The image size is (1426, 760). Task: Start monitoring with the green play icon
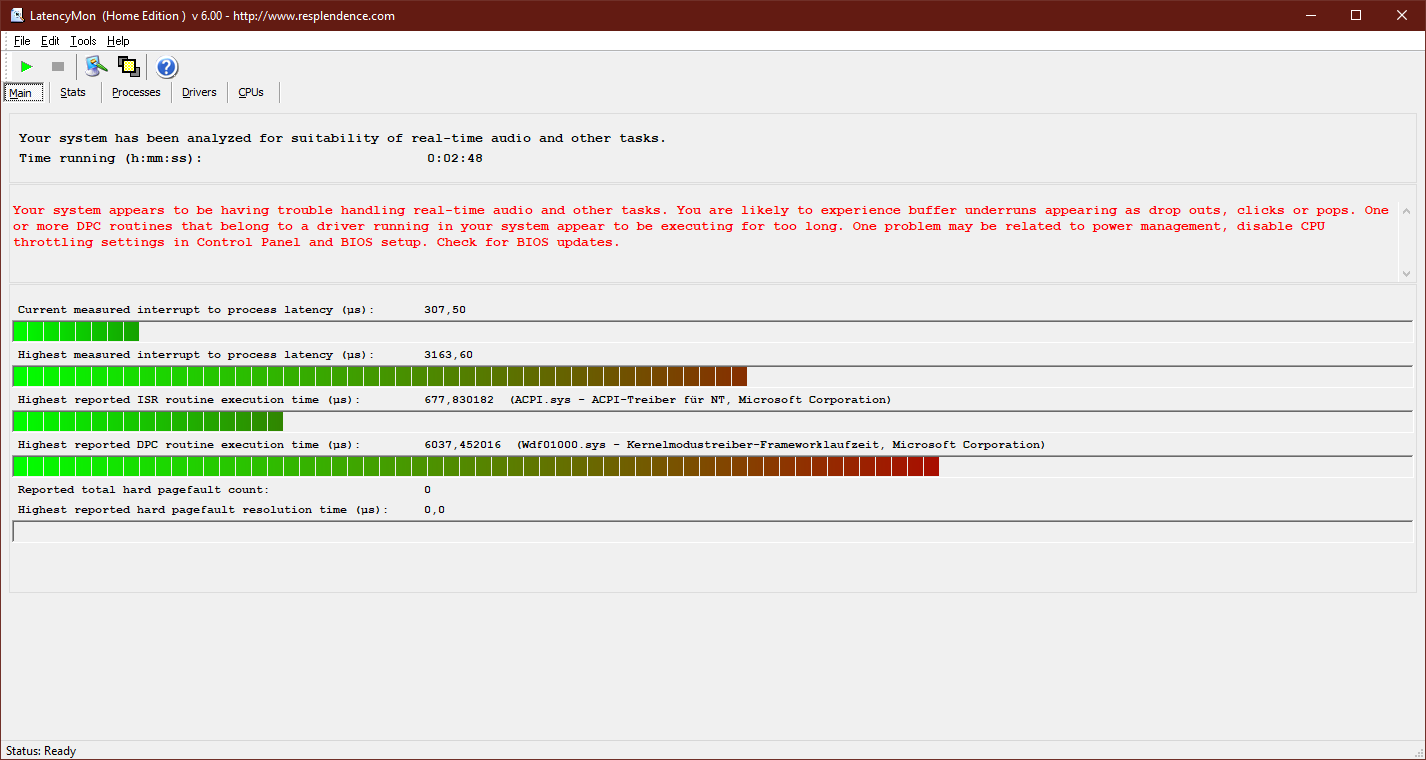click(27, 67)
